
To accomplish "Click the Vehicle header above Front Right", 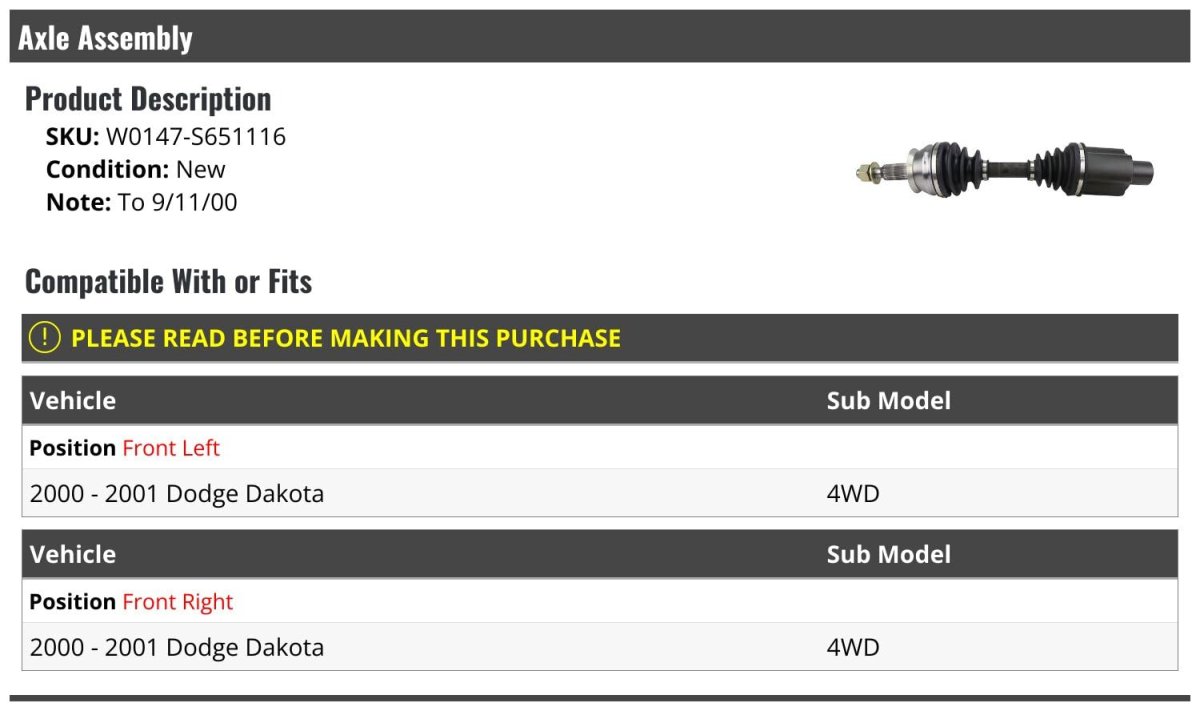I will (x=73, y=555).
